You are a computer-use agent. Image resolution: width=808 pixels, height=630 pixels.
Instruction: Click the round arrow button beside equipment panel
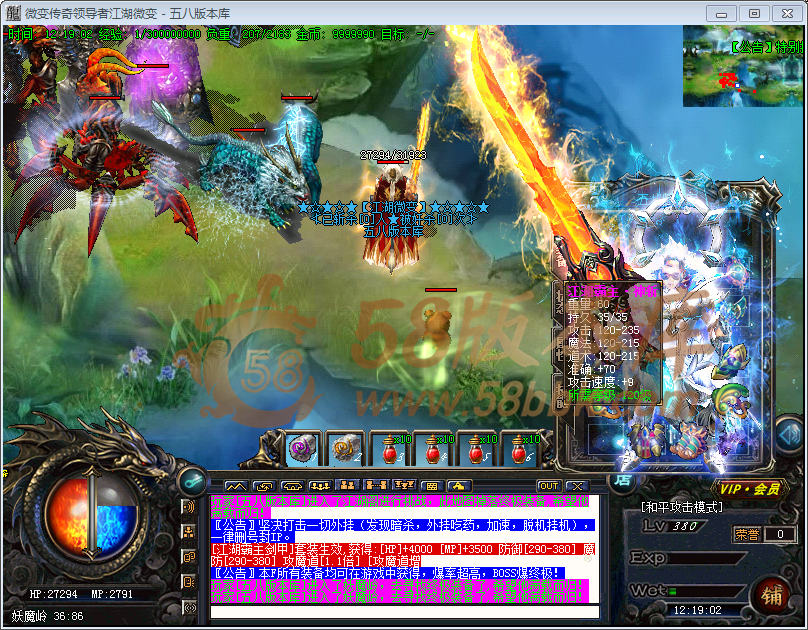click(x=790, y=436)
